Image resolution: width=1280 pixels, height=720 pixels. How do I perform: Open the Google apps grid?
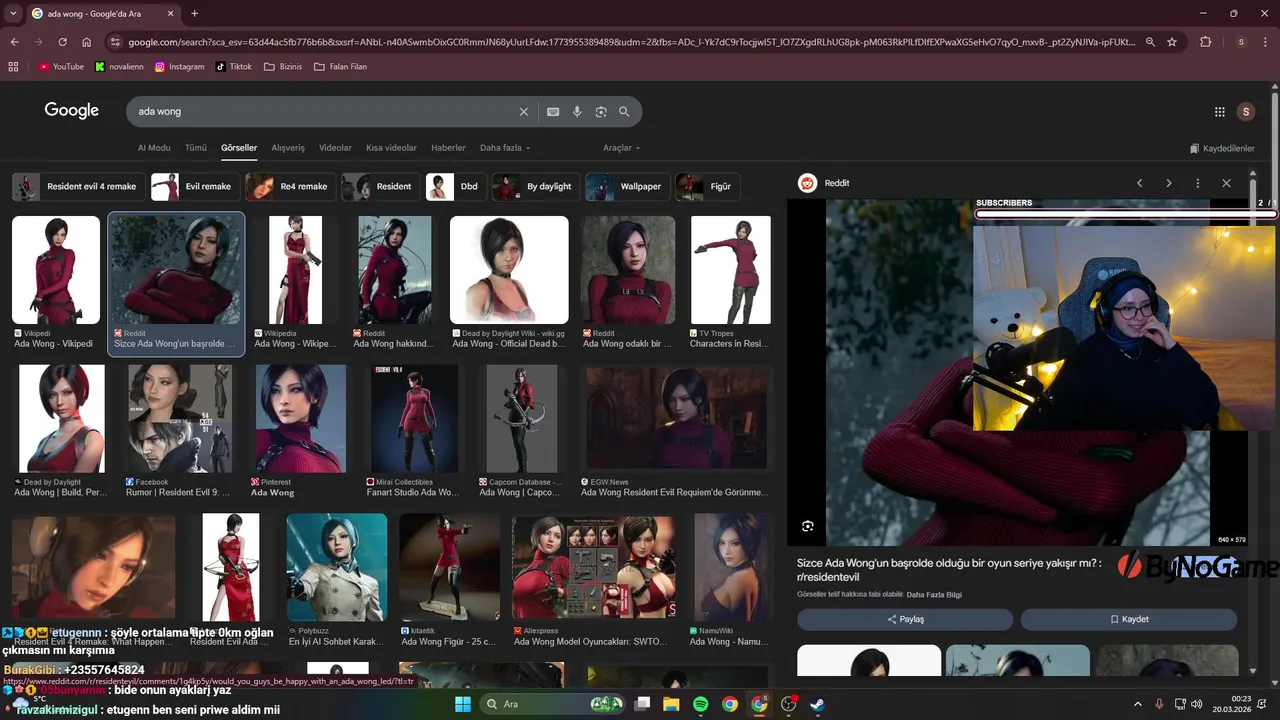click(1219, 112)
